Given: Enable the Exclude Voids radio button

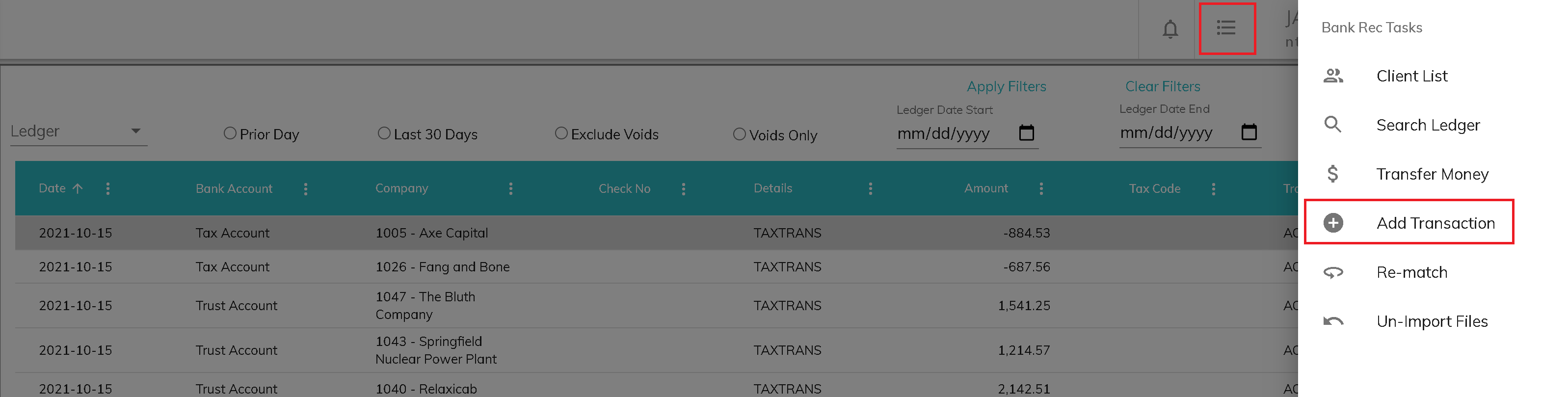Looking at the screenshot, I should pos(561,133).
